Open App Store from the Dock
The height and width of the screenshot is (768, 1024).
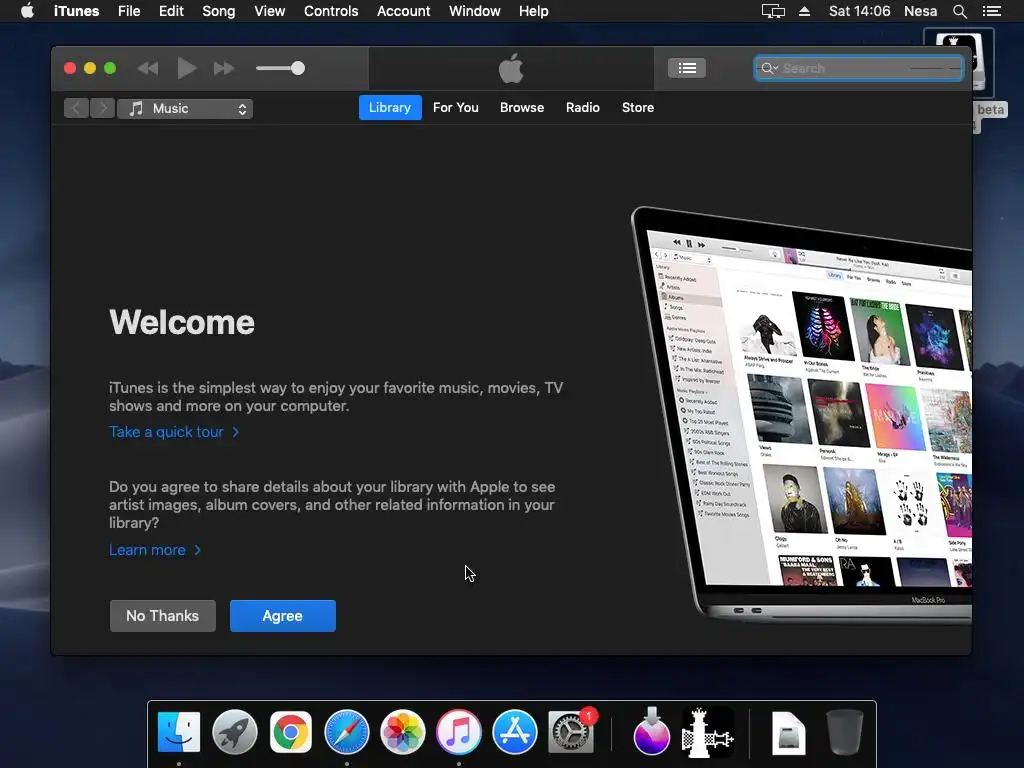point(515,732)
